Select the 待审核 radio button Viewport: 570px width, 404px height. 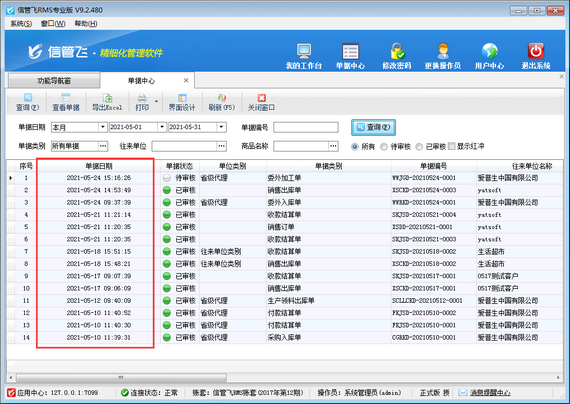(384, 147)
